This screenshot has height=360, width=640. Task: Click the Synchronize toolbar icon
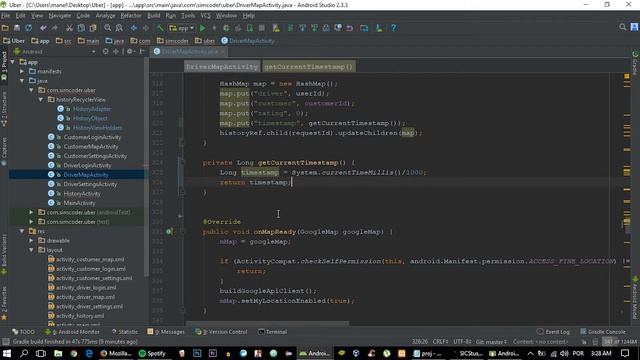tap(29, 28)
